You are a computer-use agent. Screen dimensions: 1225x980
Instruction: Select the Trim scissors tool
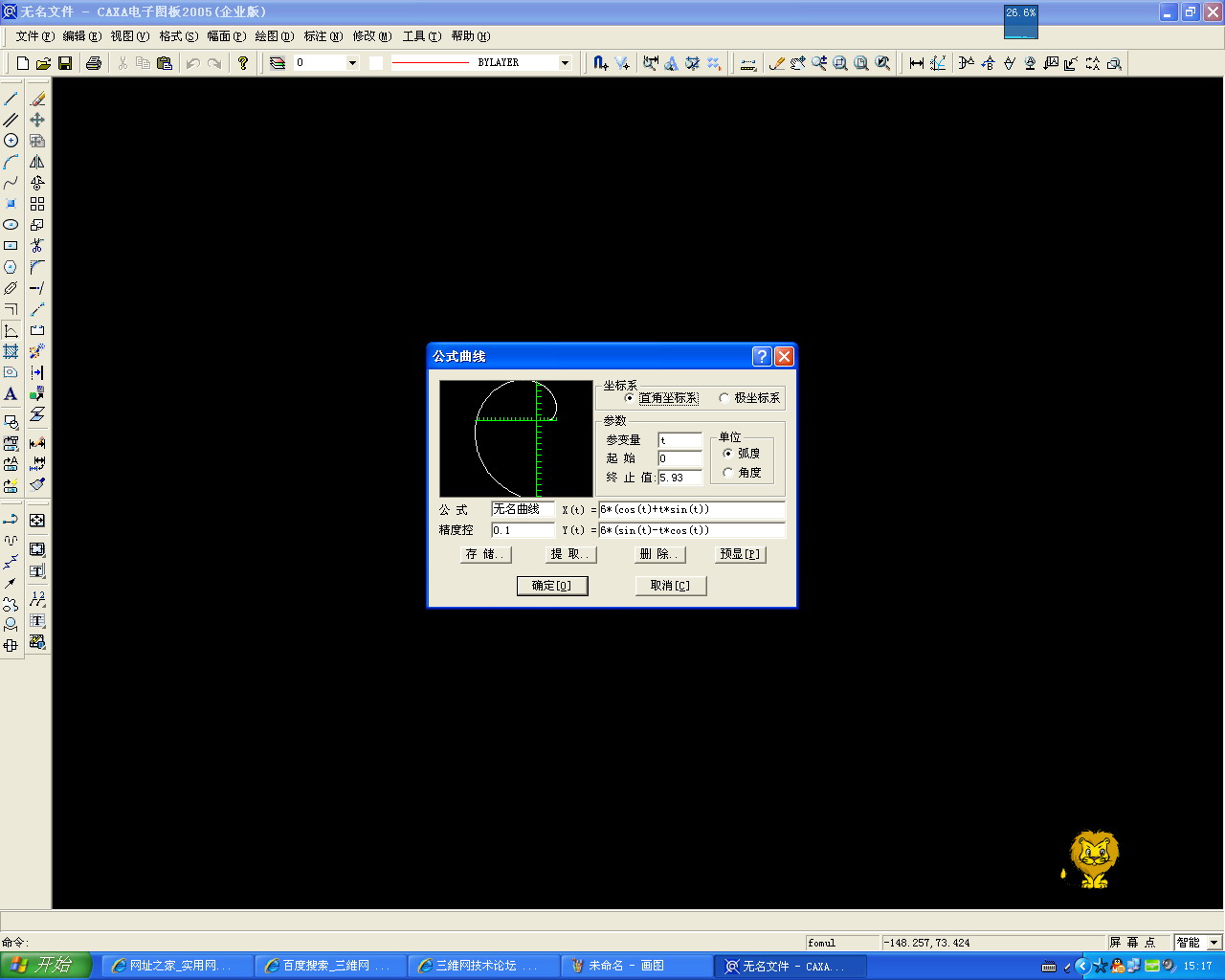coord(37,246)
